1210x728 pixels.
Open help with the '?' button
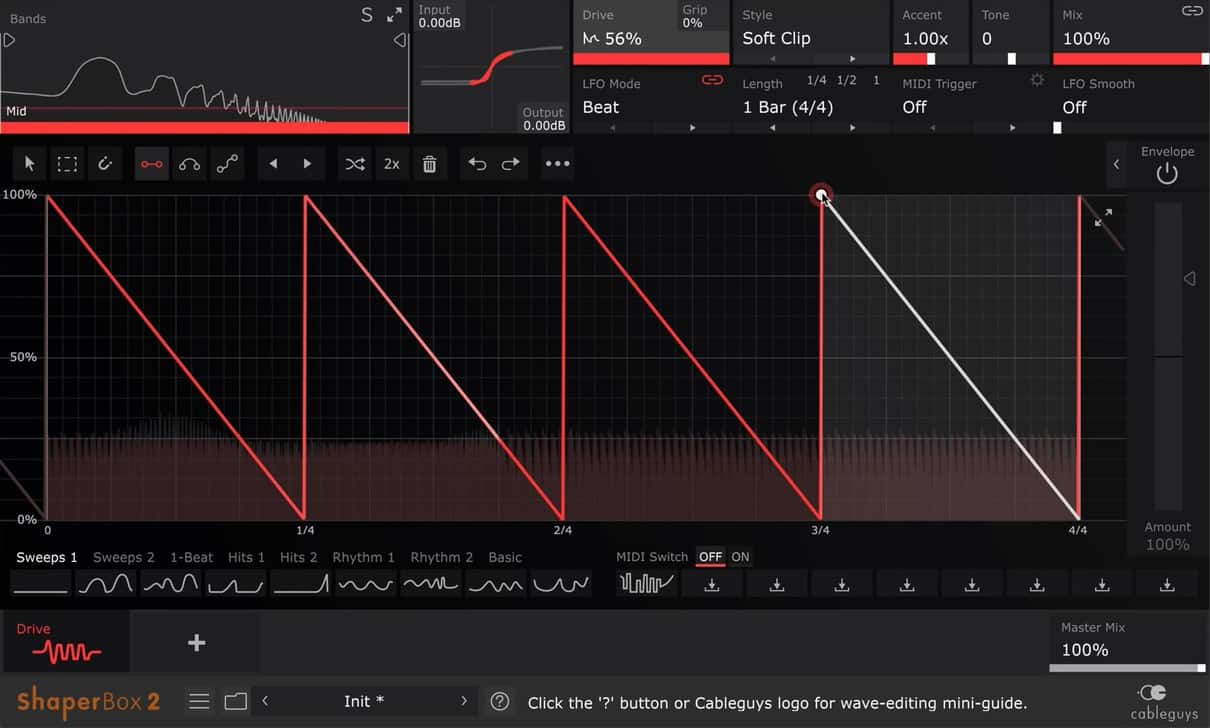pos(500,702)
